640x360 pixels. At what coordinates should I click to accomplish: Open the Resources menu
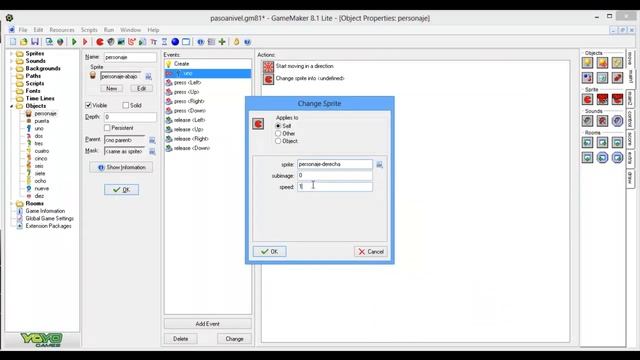(62, 30)
